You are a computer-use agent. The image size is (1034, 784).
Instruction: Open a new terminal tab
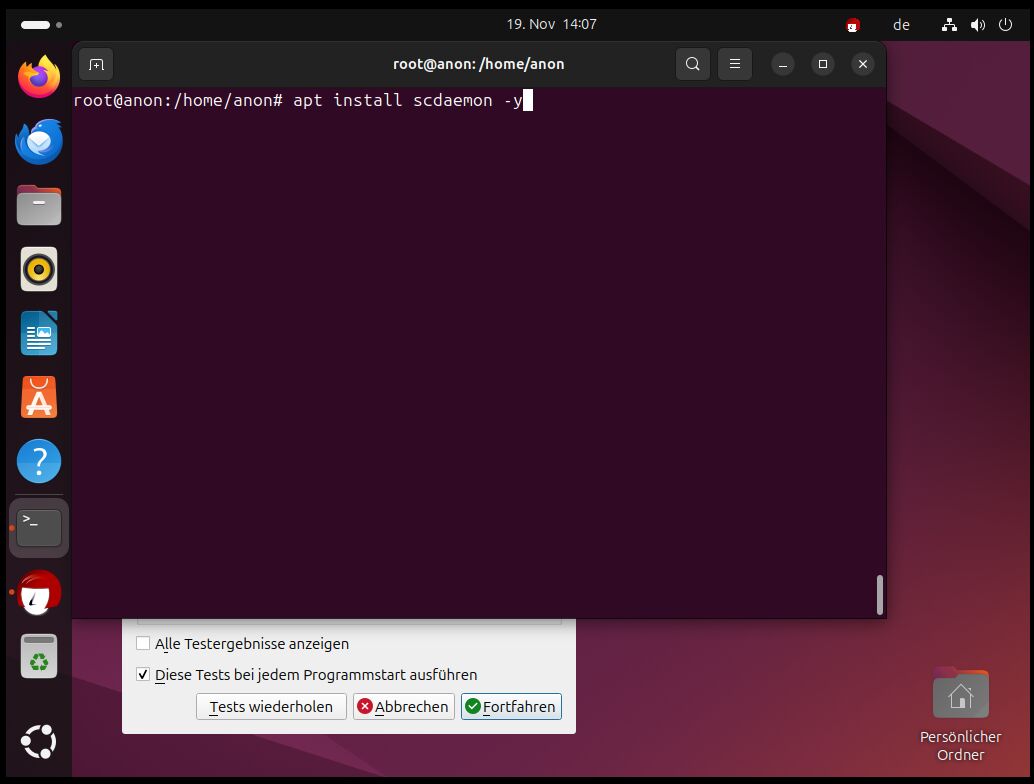coord(96,64)
